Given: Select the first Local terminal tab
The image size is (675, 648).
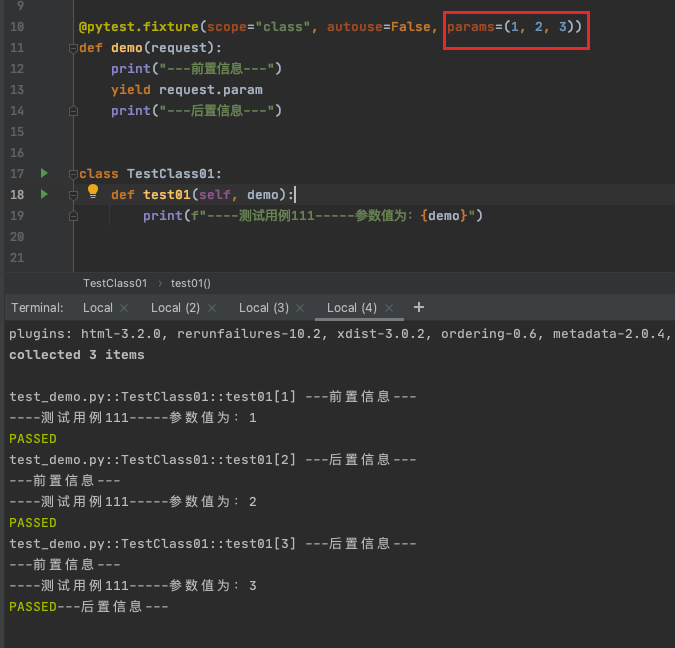Looking at the screenshot, I should tap(97, 308).
